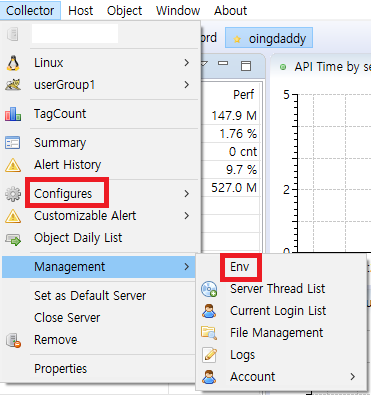
Task: Click the Logs pencil icon
Action: pyautogui.click(x=209, y=355)
